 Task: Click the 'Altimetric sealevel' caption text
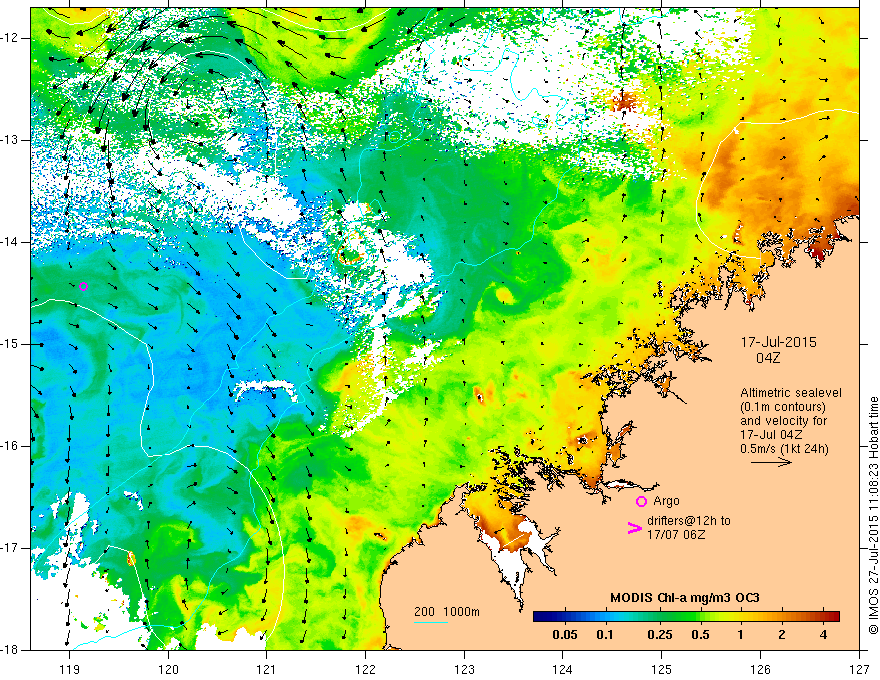(791, 393)
